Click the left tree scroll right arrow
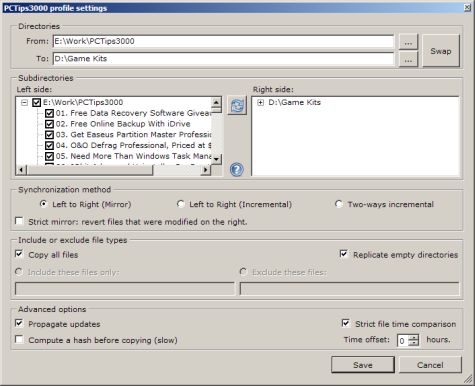Viewport: 475px width, 386px height. pyautogui.click(x=206, y=170)
